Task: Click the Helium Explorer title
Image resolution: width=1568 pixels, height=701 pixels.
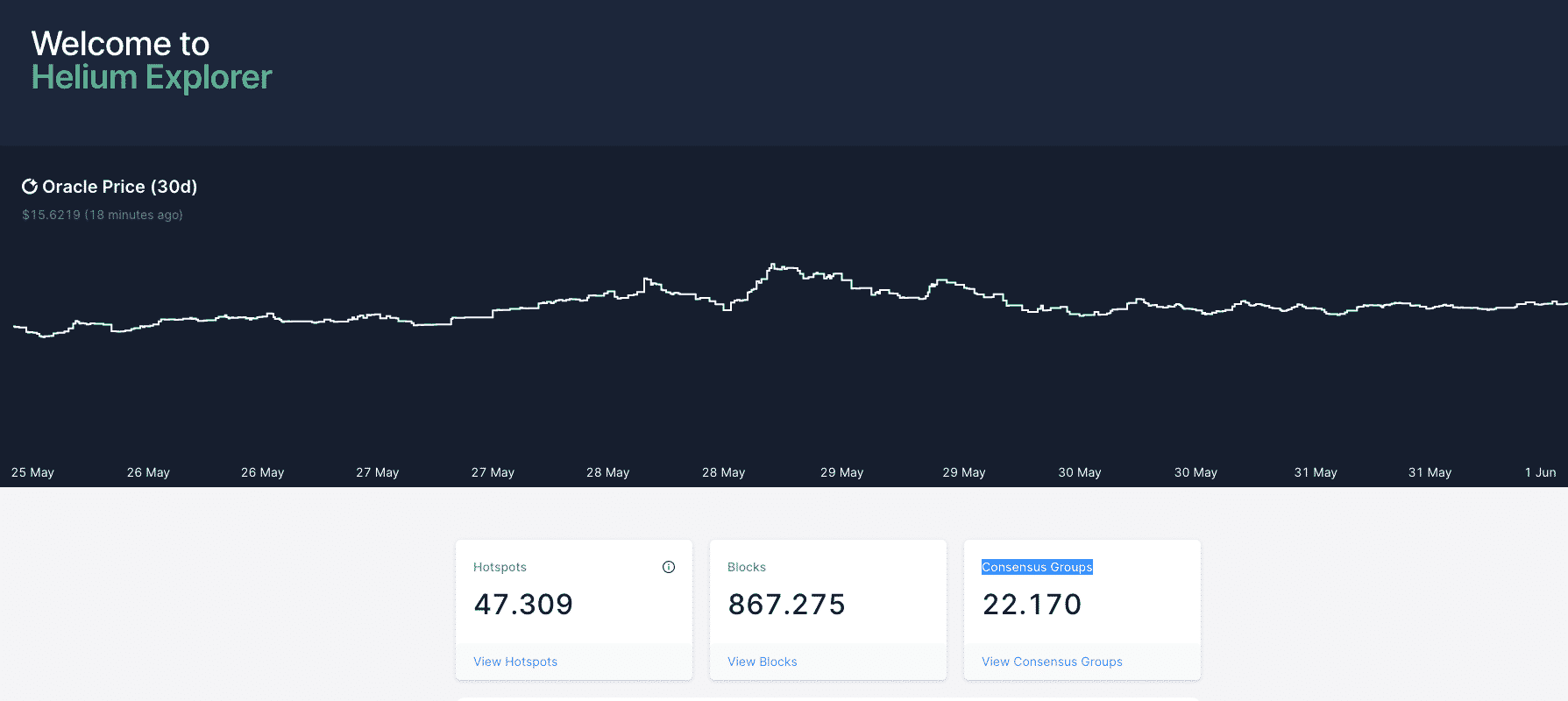Action: tap(152, 78)
